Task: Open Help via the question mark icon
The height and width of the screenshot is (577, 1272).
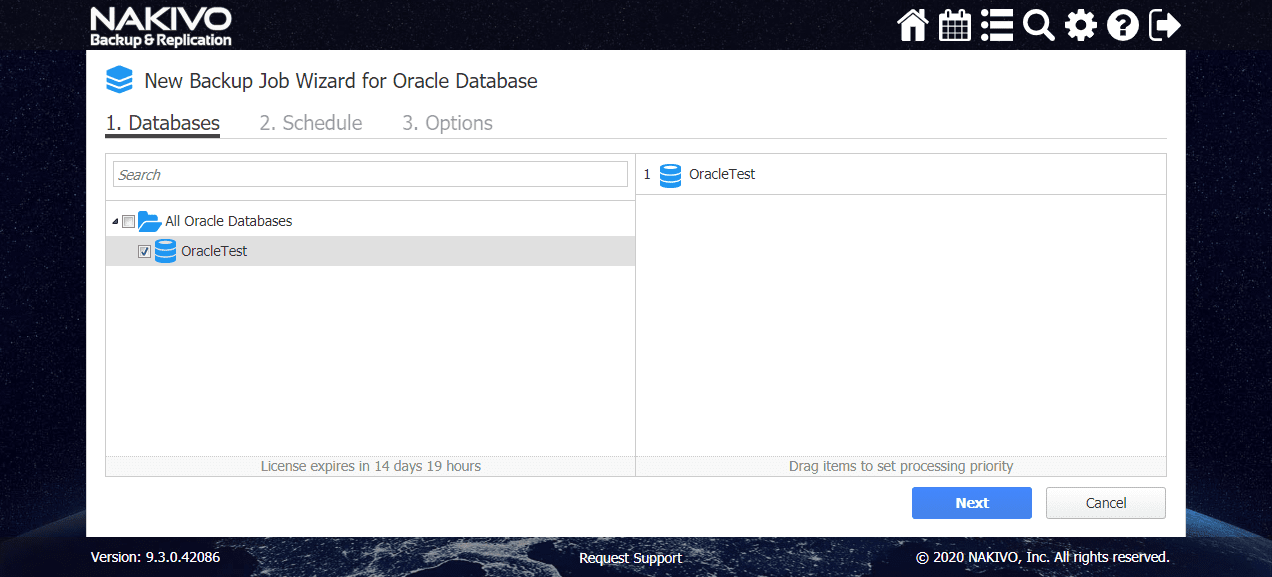Action: [1122, 25]
